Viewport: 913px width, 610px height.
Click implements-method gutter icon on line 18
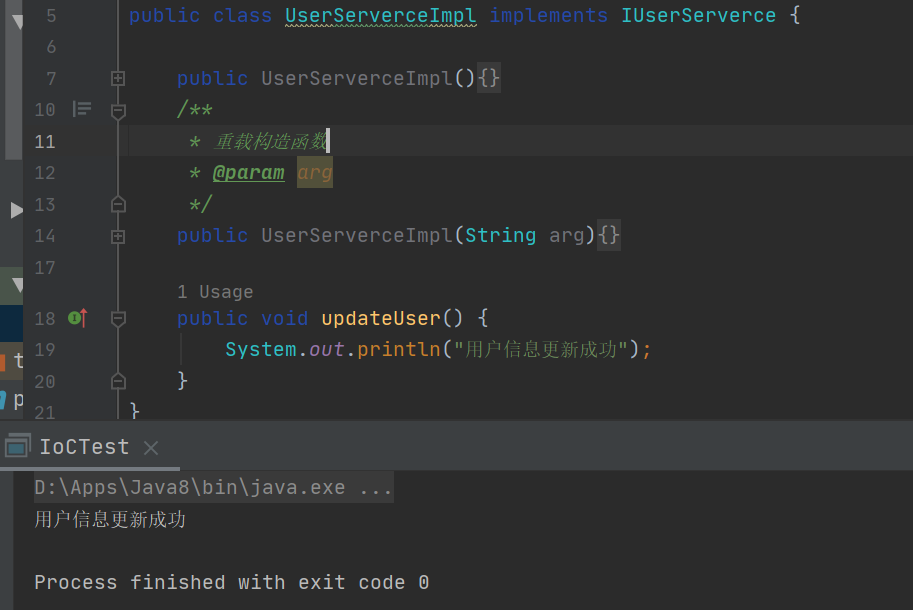pyautogui.click(x=77, y=318)
